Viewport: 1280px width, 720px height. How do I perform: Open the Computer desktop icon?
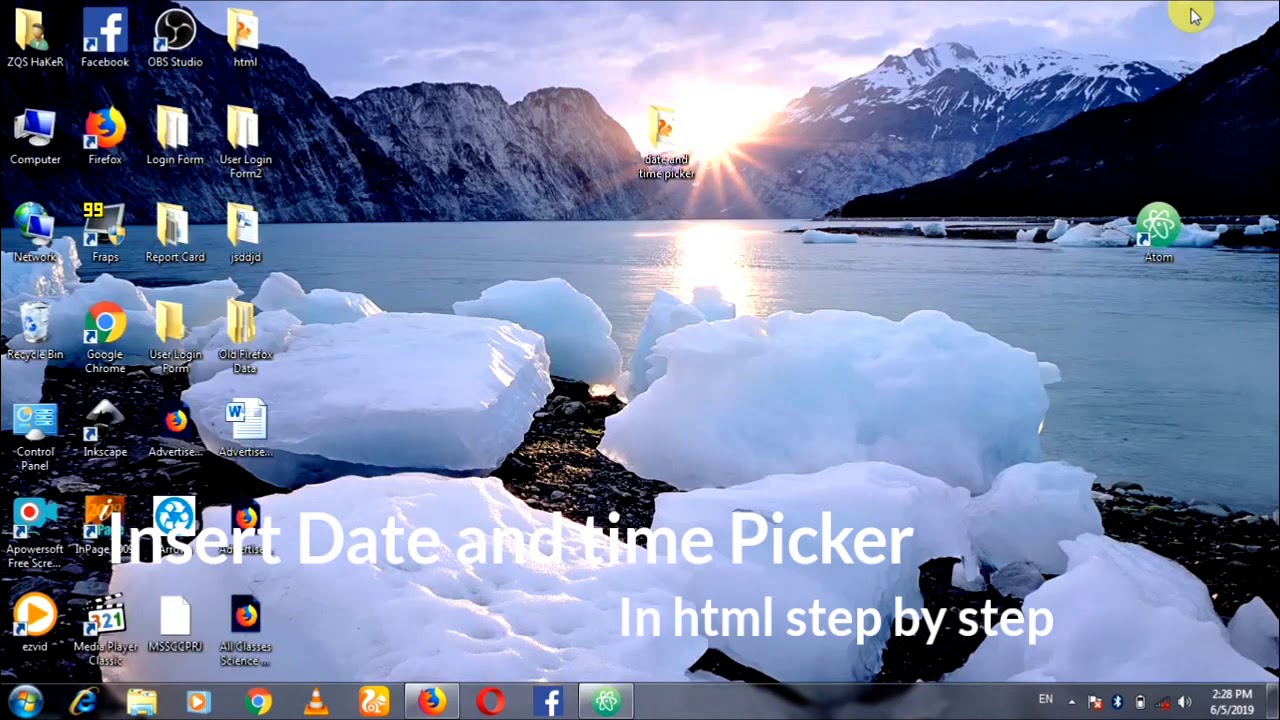[35, 136]
